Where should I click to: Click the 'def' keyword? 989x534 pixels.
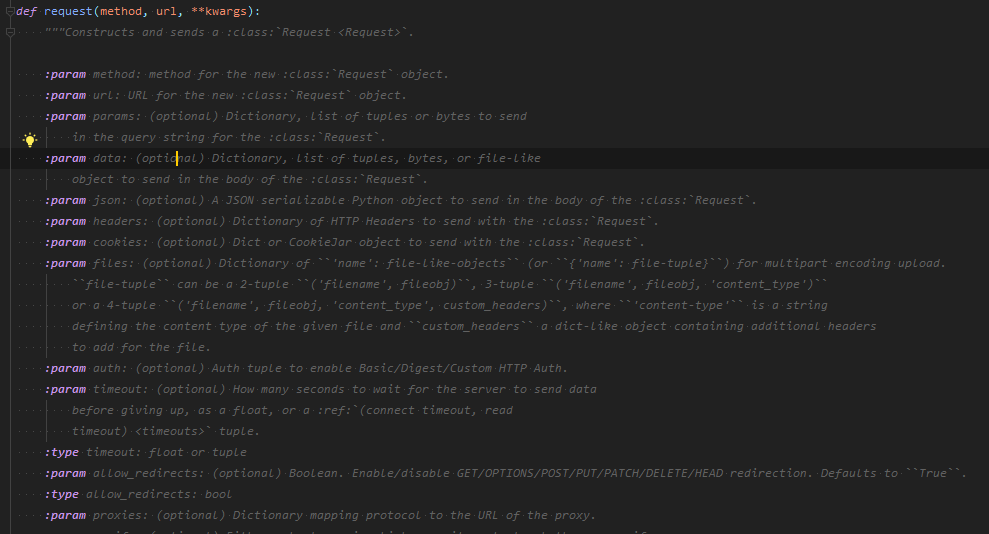(27, 11)
